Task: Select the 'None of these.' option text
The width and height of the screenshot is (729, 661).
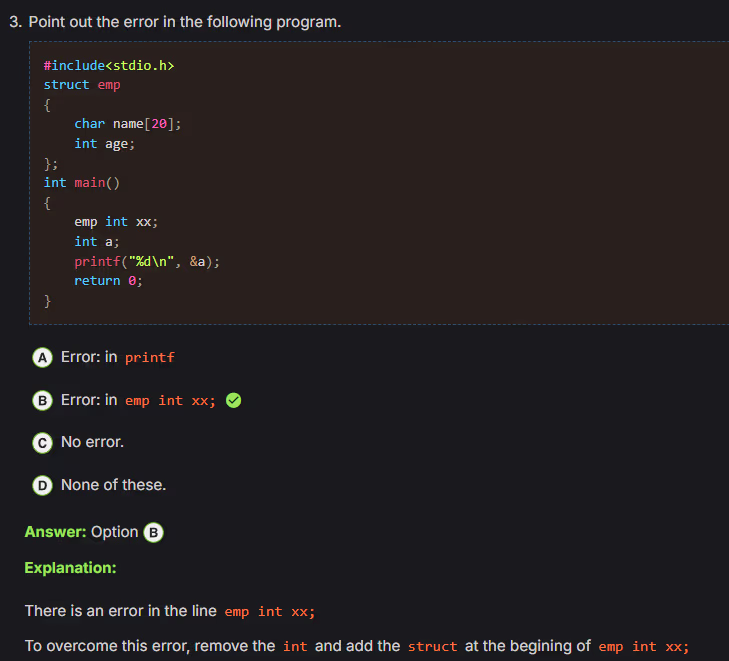Action: pos(113,485)
